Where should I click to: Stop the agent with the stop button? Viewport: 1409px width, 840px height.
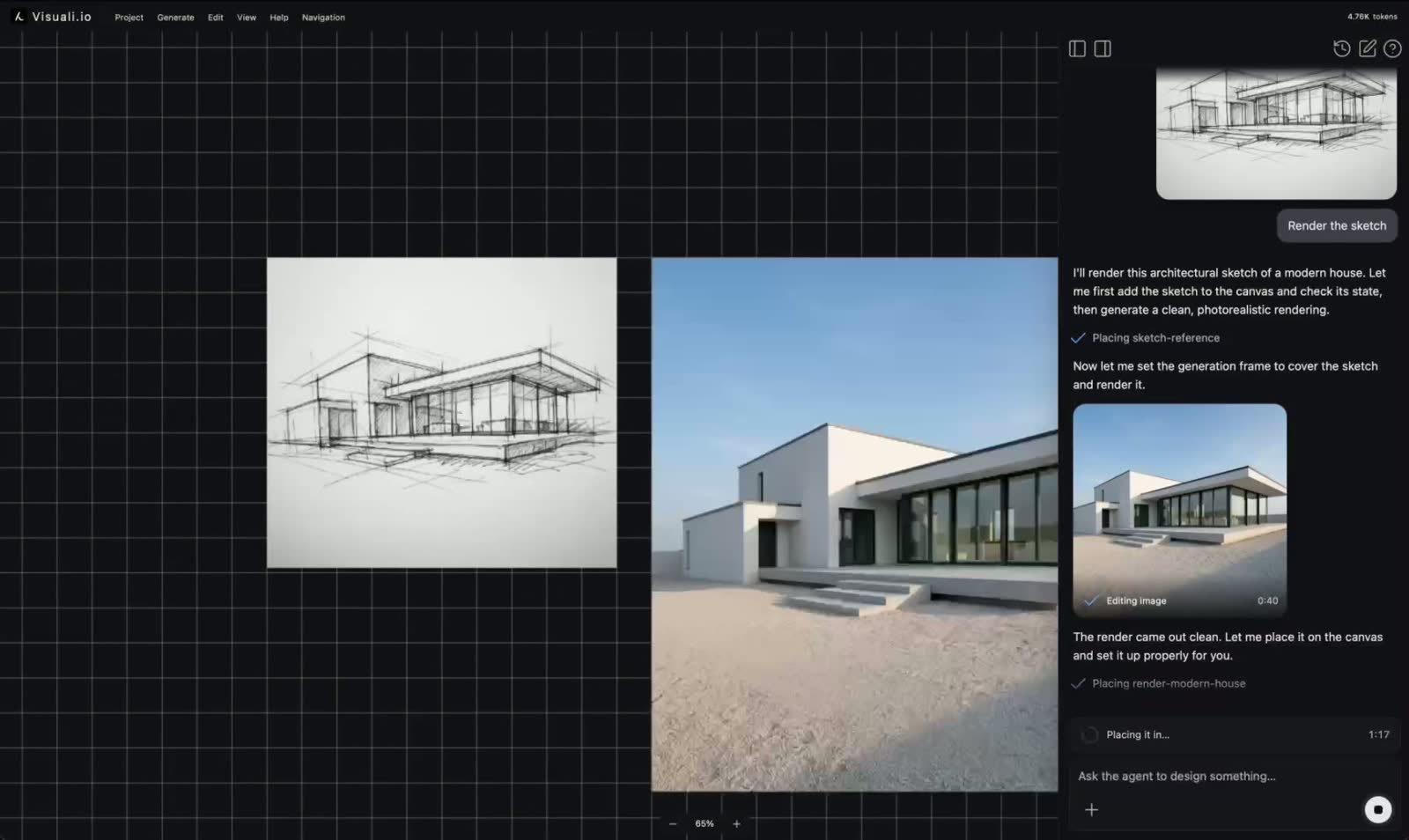point(1378,810)
